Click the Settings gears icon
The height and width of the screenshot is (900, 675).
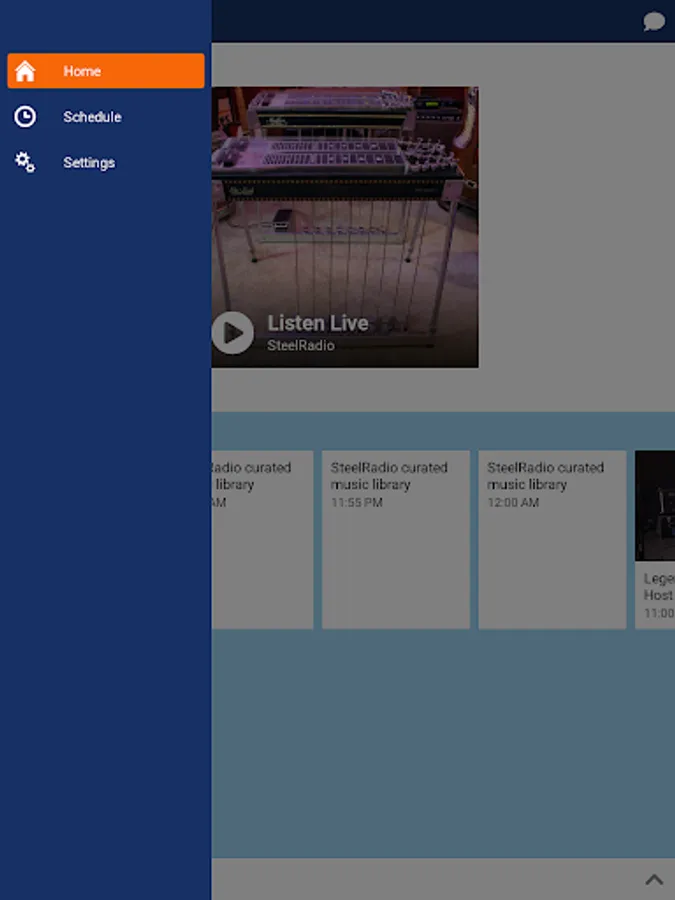coord(25,162)
